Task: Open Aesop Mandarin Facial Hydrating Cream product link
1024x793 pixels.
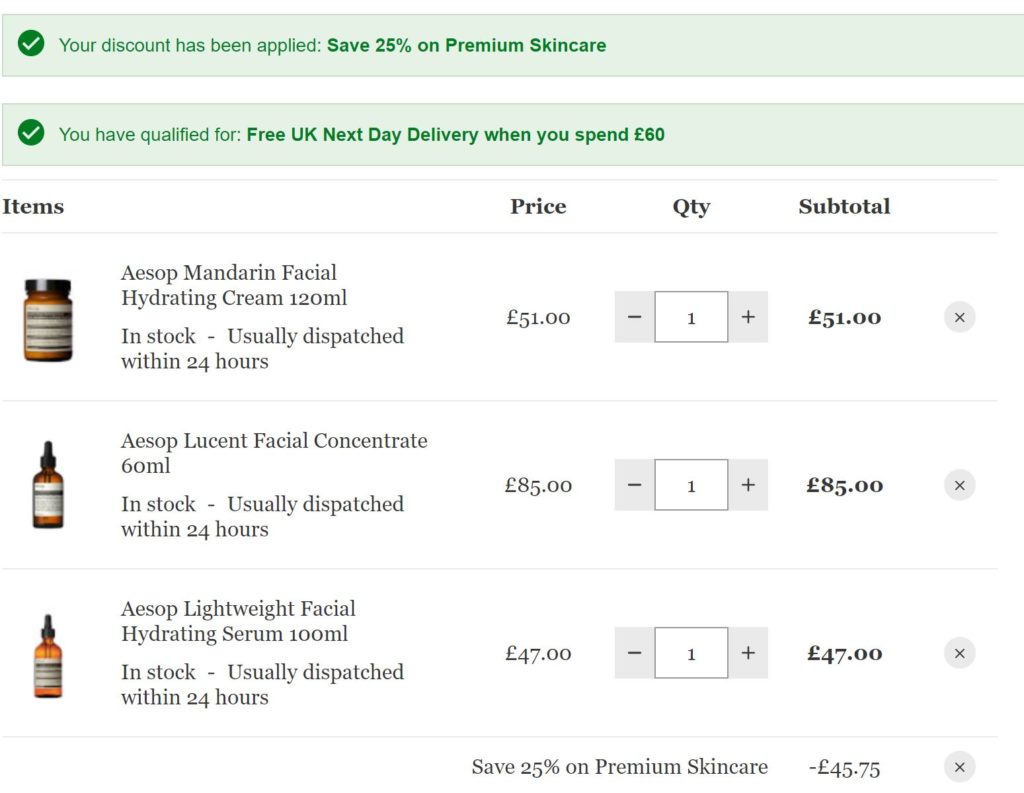Action: (230, 285)
